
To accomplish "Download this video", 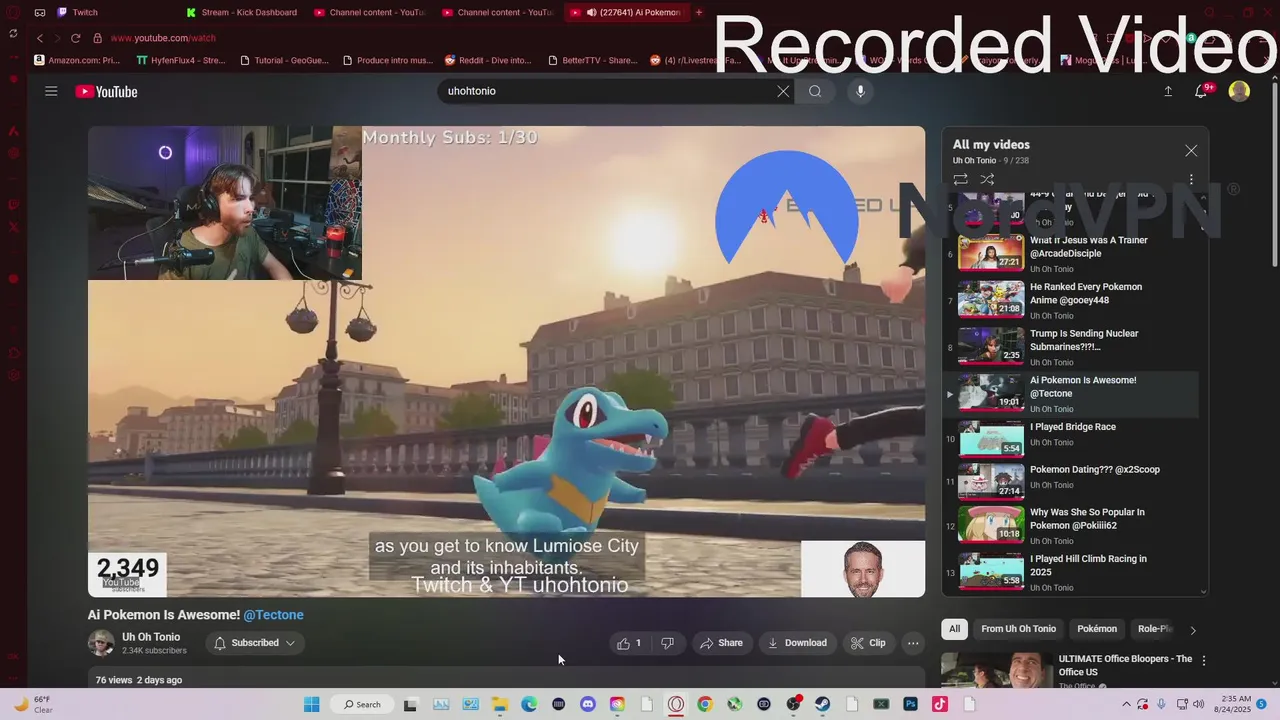I will [797, 643].
